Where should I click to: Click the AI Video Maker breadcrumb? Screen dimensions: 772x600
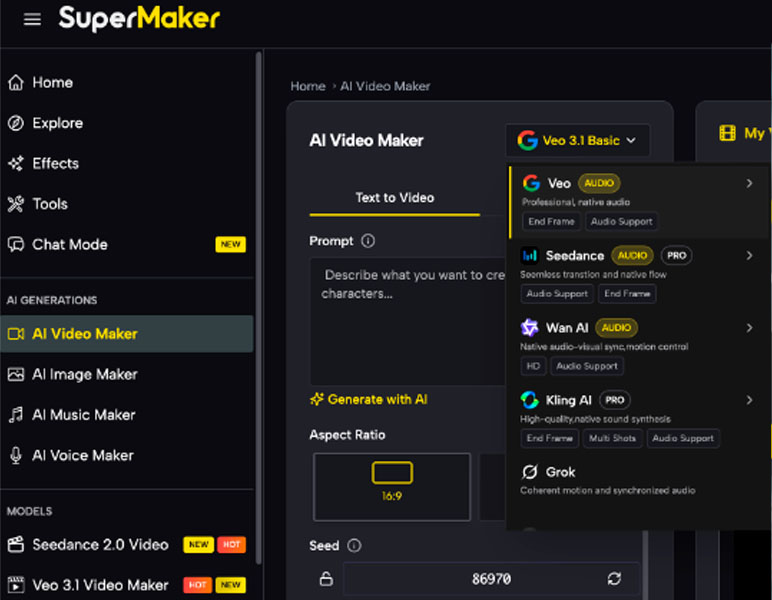(385, 86)
